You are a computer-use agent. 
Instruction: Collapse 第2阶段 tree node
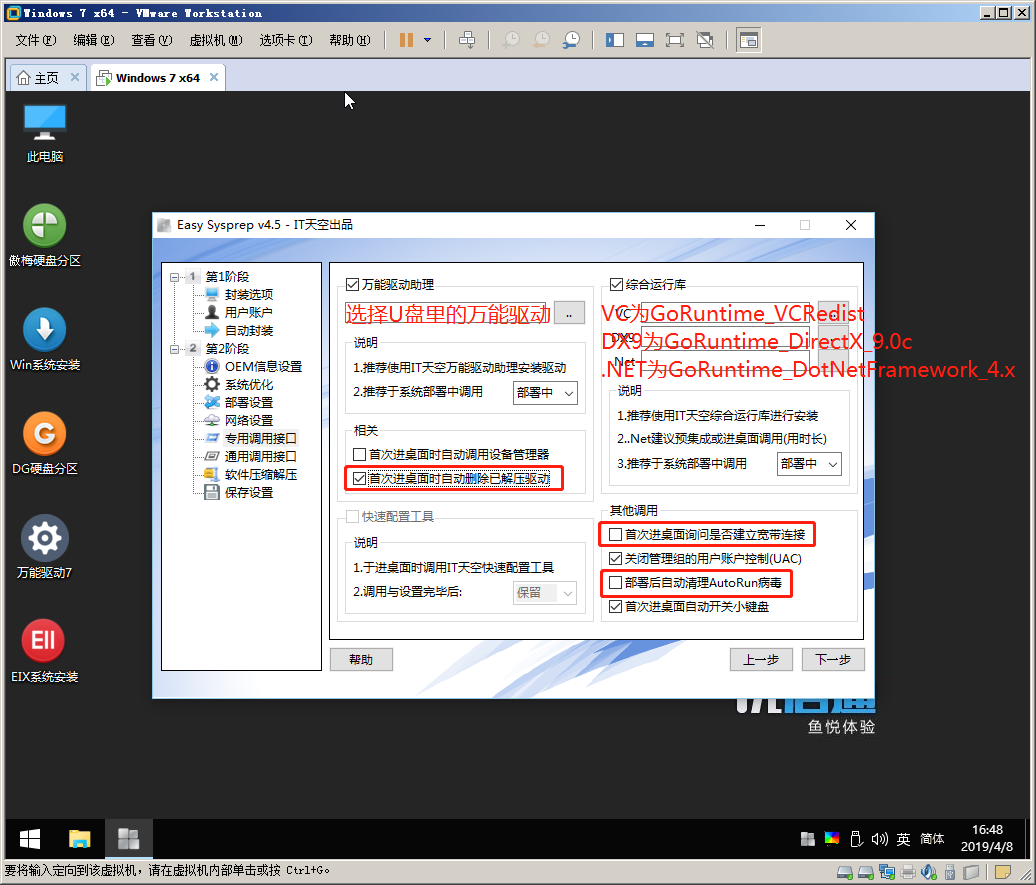pos(174,349)
